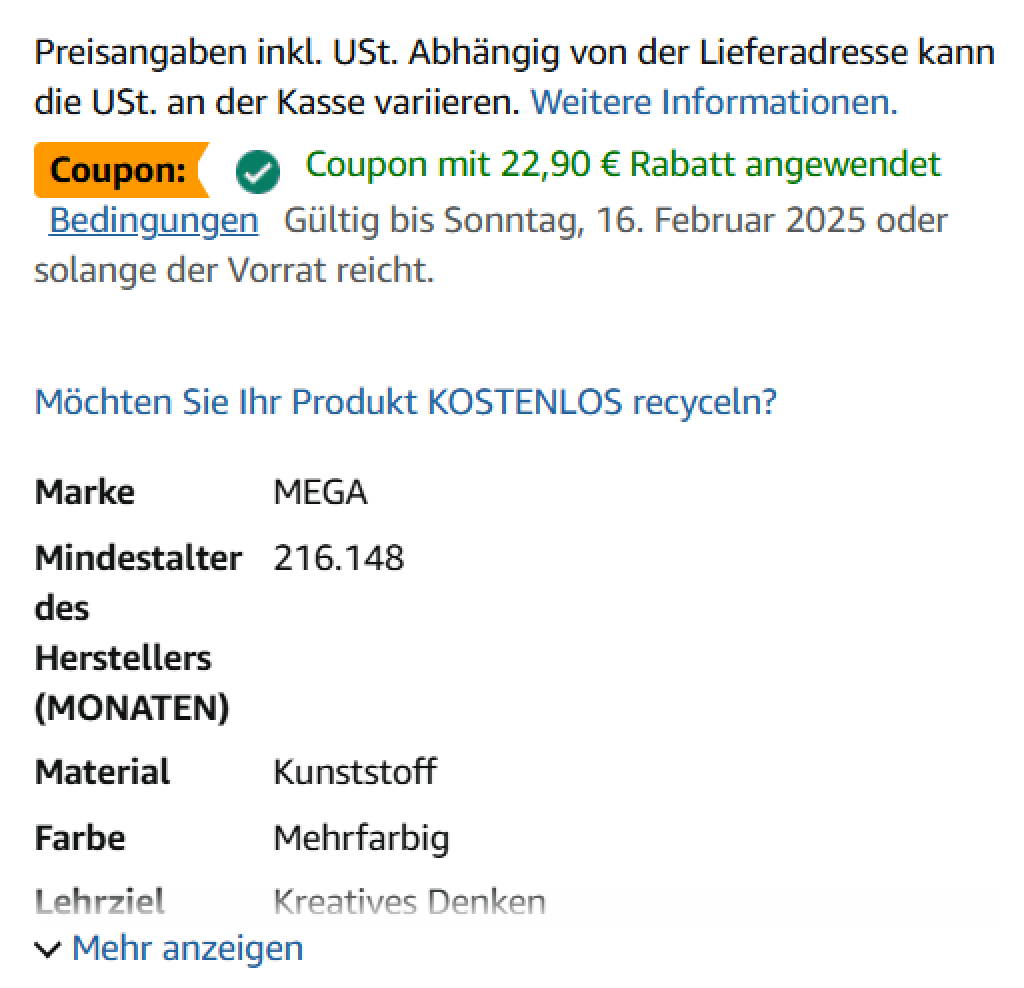Click the chevron beside Mehr anzeigen
This screenshot has width=1024, height=988.
[47, 949]
